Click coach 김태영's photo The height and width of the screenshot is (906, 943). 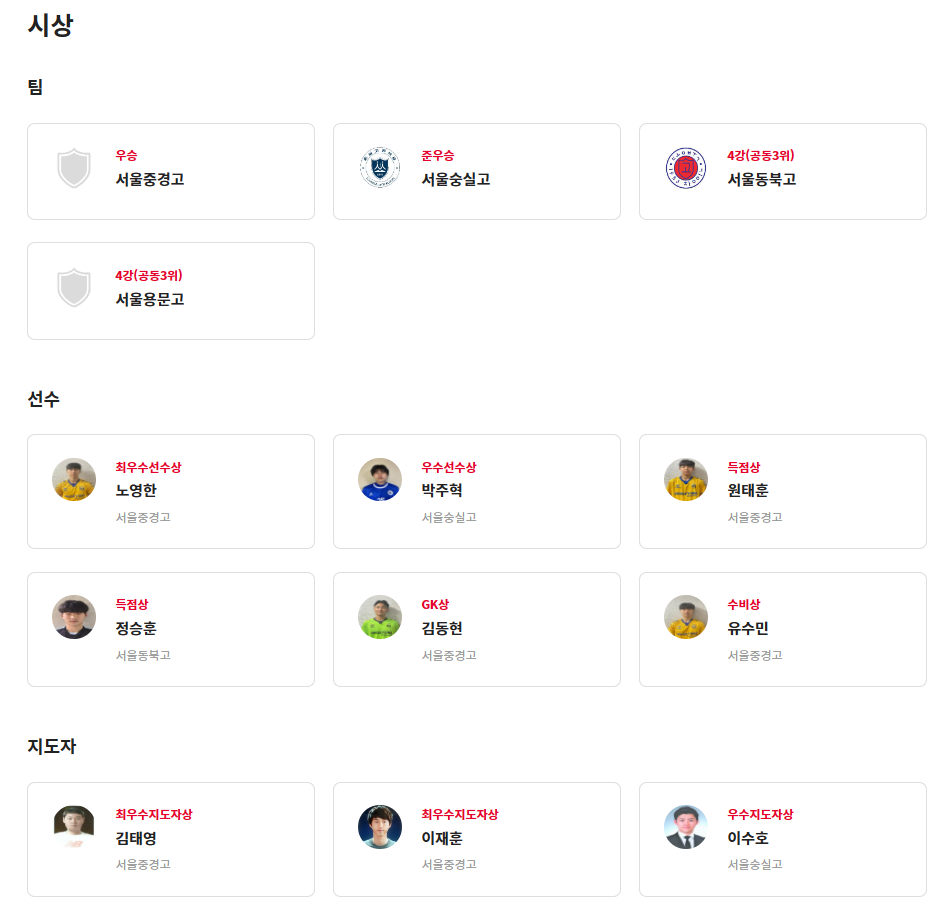[x=74, y=827]
